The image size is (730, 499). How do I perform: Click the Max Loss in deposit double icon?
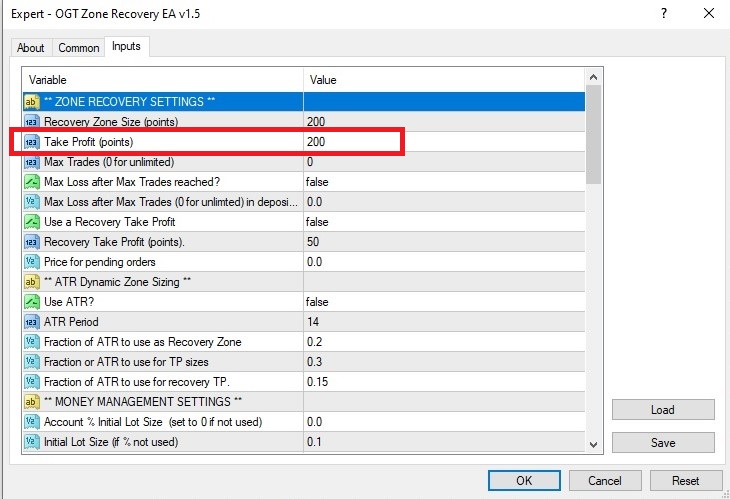[x=32, y=202]
